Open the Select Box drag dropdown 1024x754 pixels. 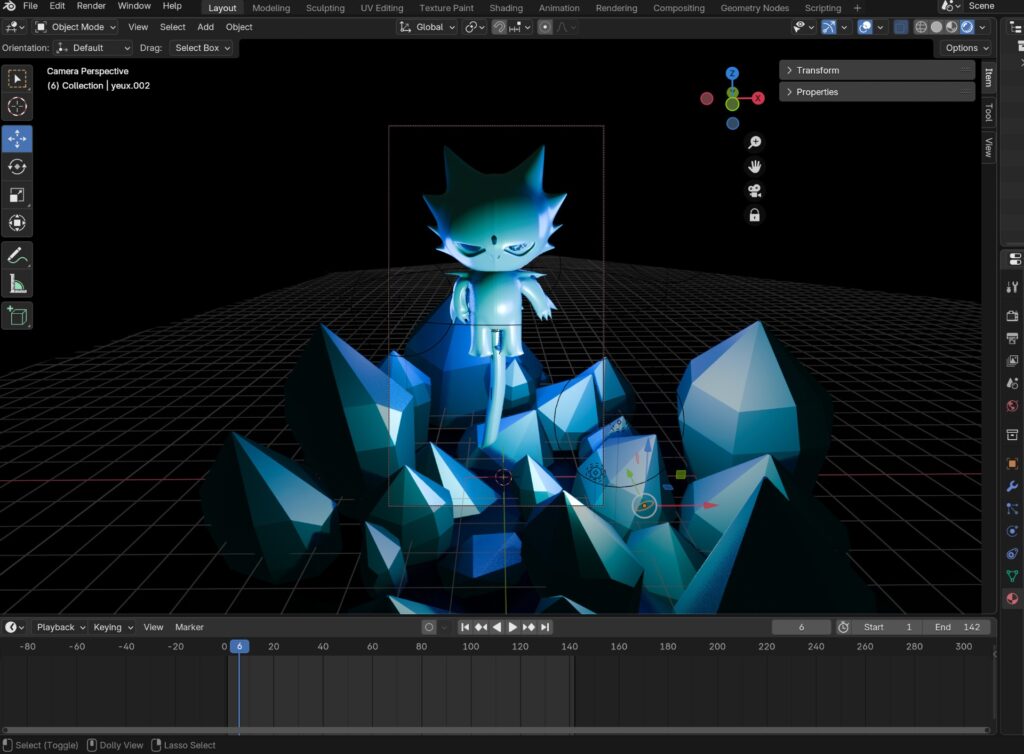point(202,48)
